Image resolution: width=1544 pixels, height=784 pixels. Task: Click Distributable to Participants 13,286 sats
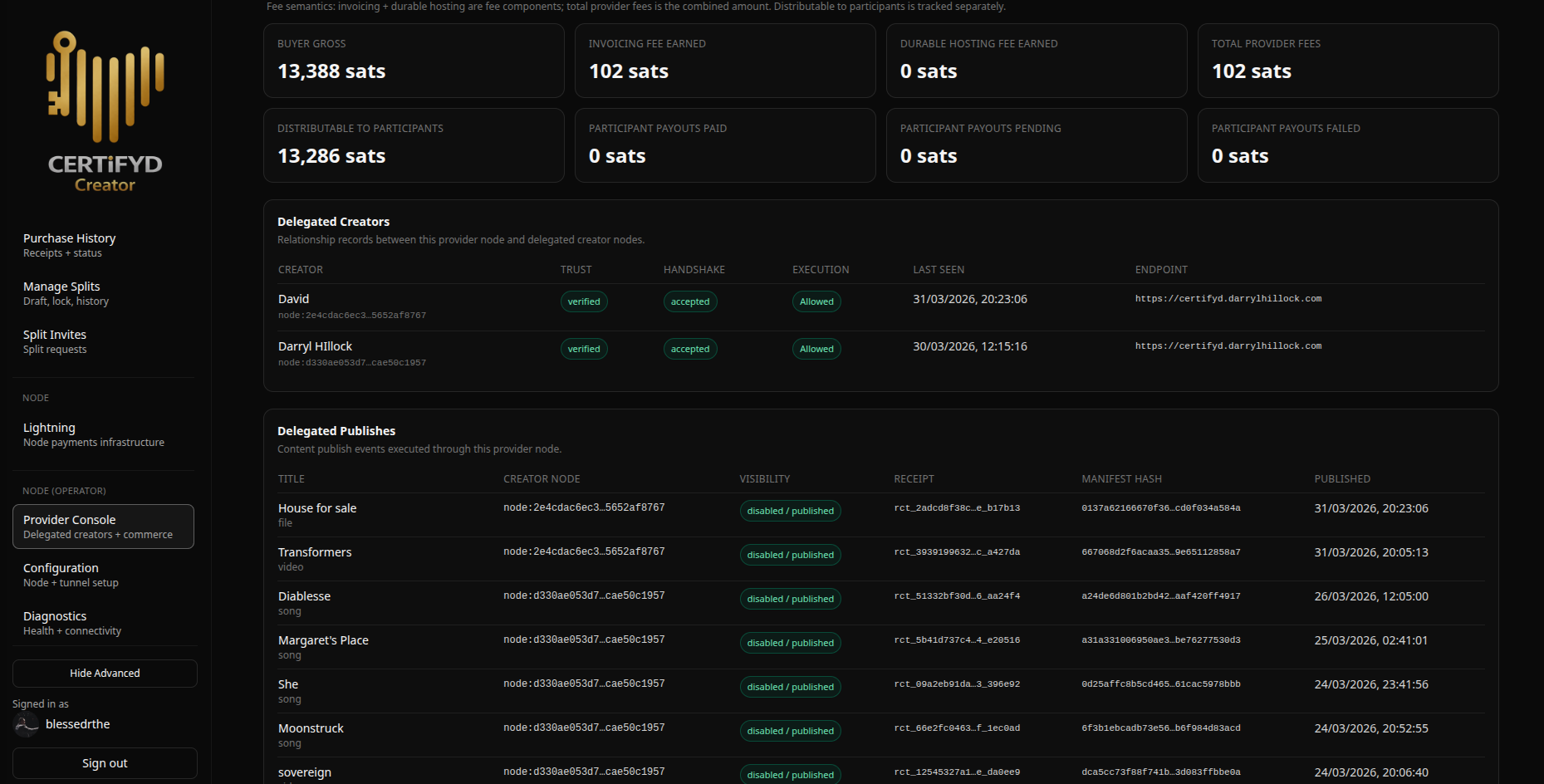tap(414, 145)
